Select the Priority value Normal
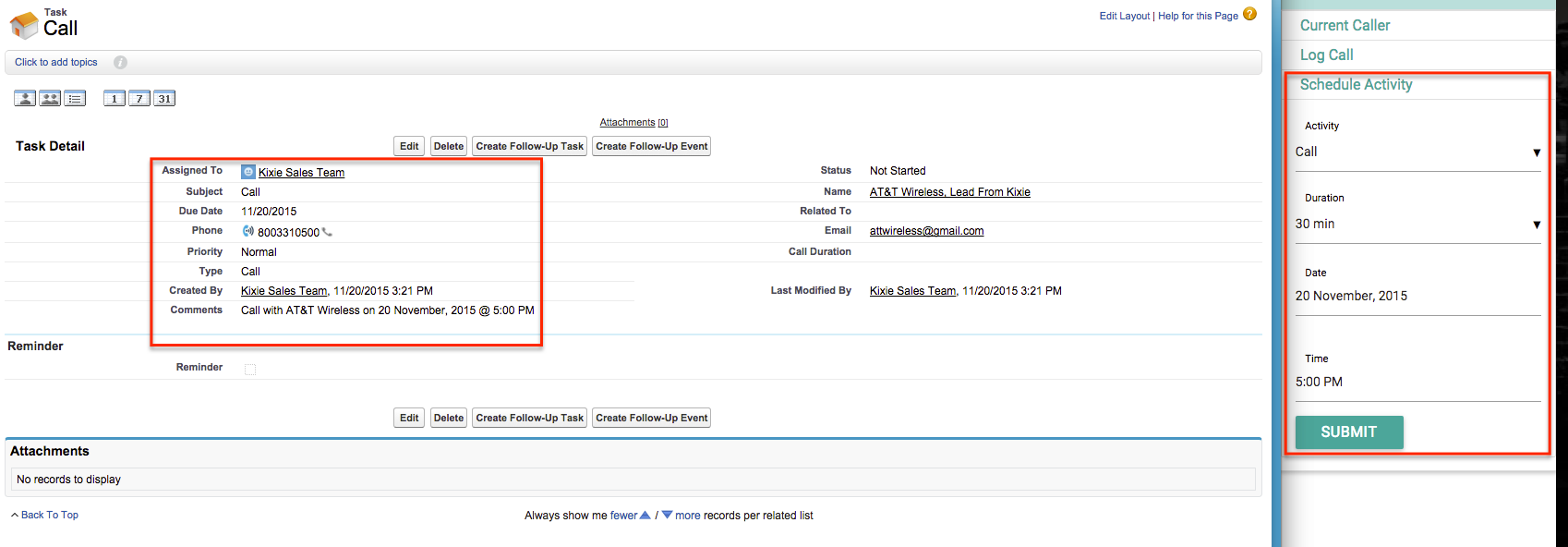The image size is (1568, 547). [259, 252]
